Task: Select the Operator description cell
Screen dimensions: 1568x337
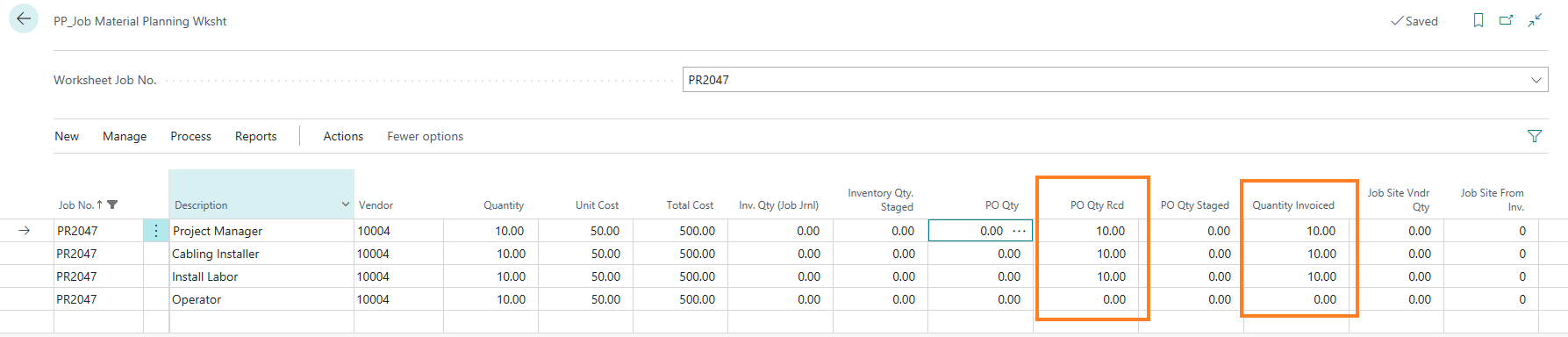Action: click(261, 299)
